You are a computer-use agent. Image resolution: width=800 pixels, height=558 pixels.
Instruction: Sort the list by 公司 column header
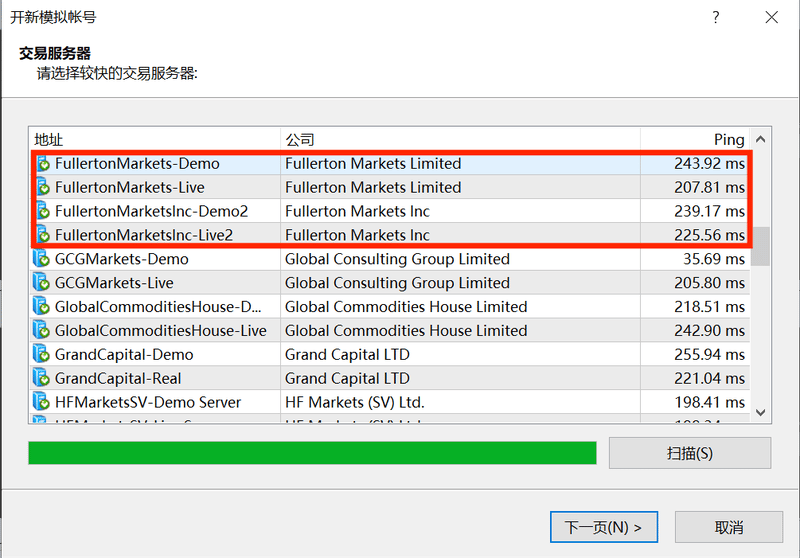pos(460,140)
